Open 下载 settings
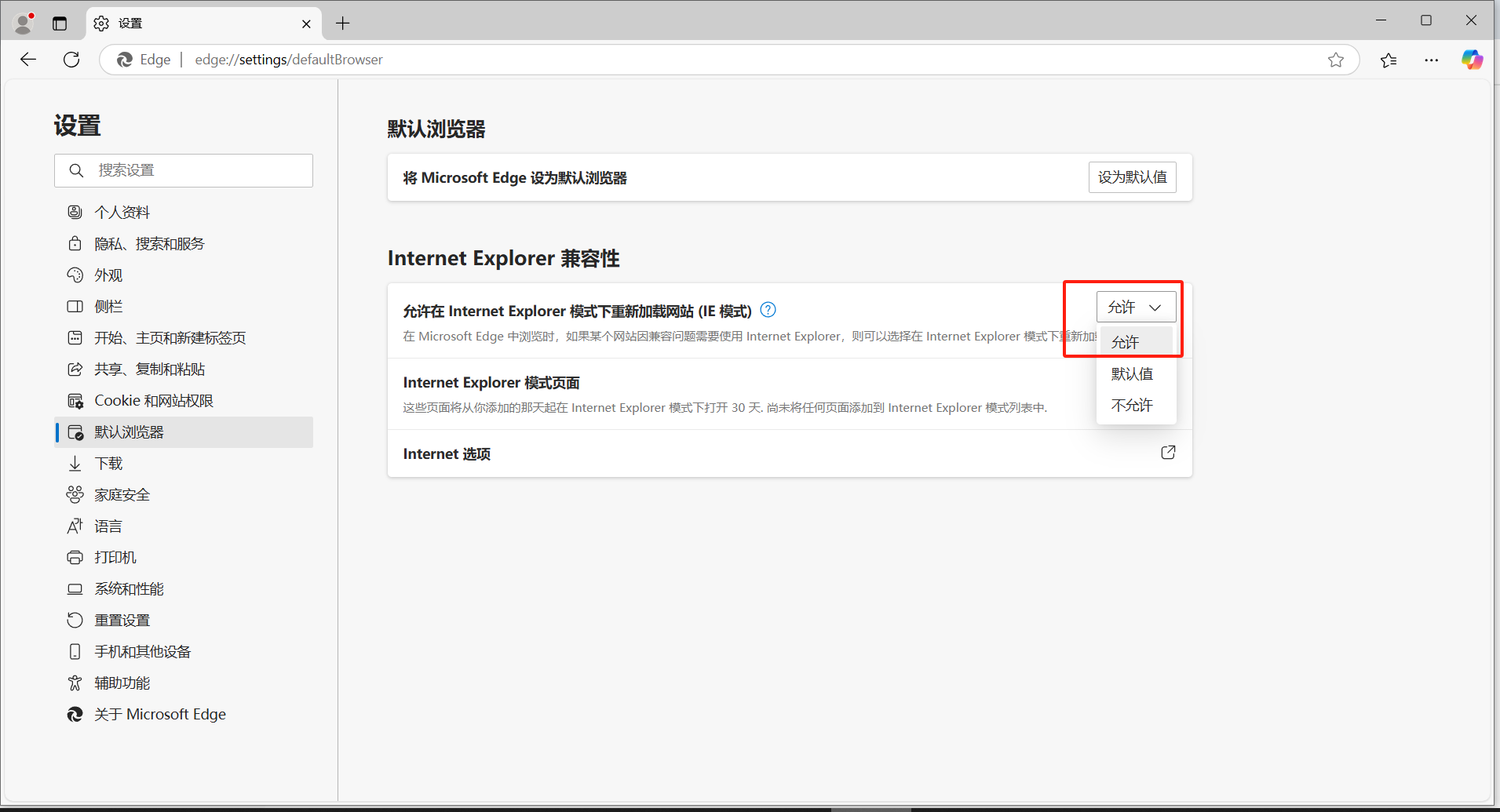The height and width of the screenshot is (812, 1500). [184, 464]
